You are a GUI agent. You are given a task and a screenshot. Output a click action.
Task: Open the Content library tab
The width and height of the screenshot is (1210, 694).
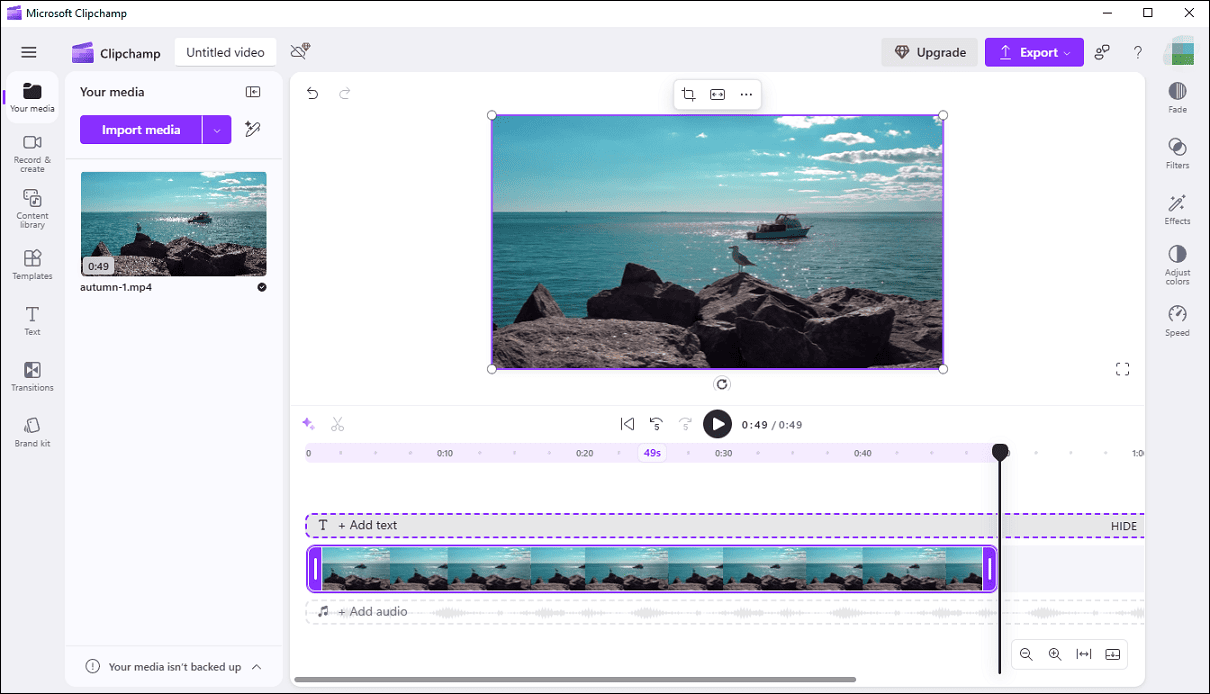coord(32,209)
